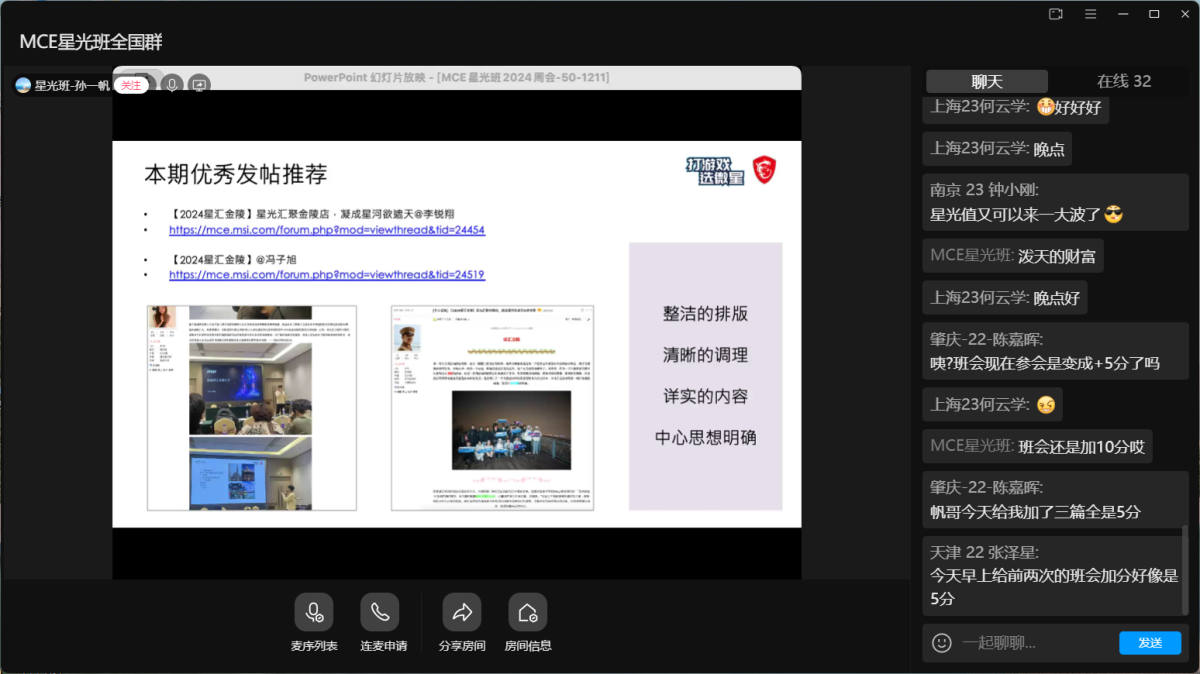This screenshot has width=1200, height=674.
Task: Toggle the host microphone icon above the slide
Action: [x=172, y=85]
